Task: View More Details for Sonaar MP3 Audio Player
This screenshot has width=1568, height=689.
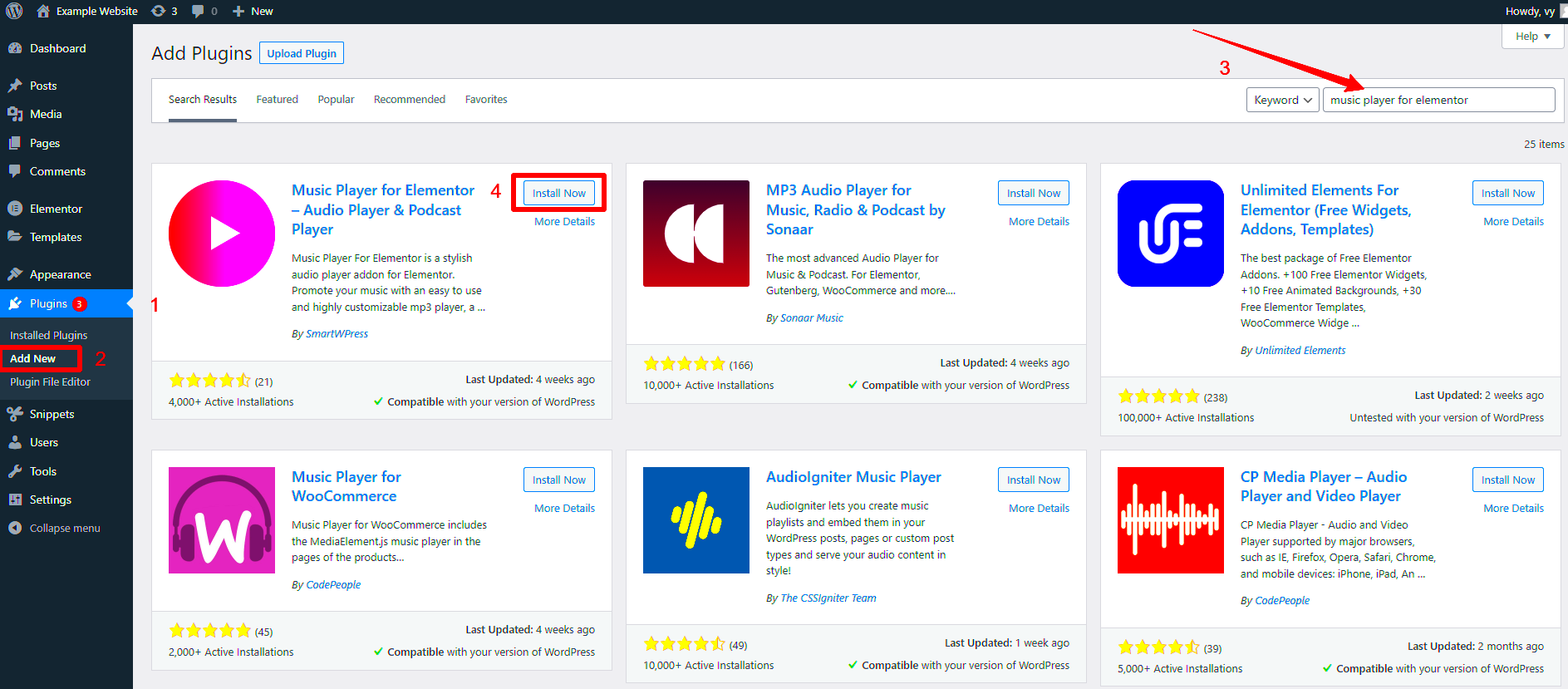Action: [x=1039, y=222]
